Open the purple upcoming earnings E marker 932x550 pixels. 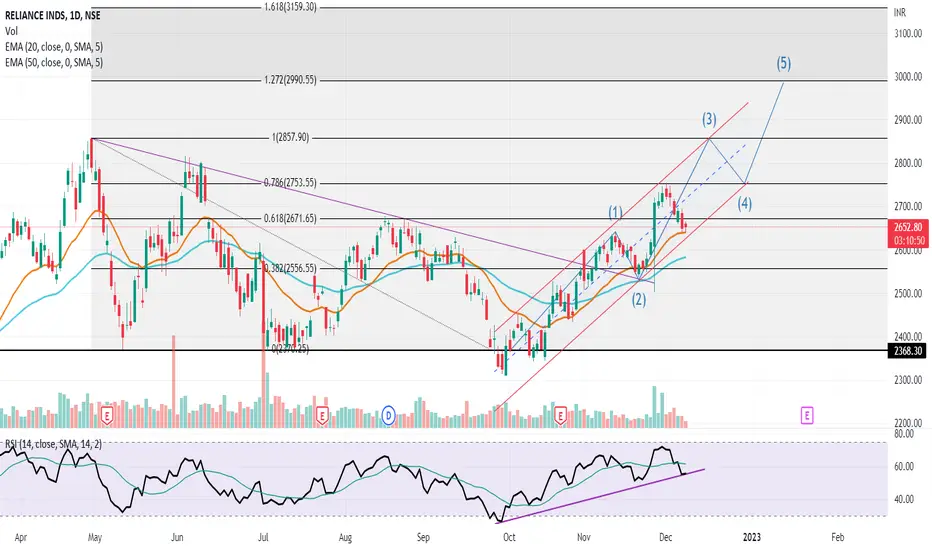tap(807, 415)
